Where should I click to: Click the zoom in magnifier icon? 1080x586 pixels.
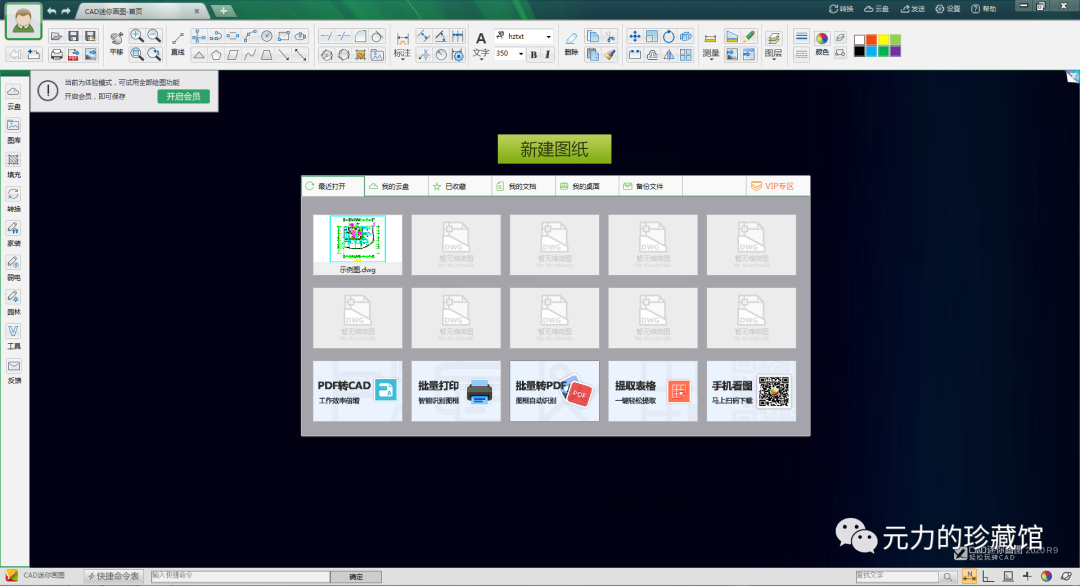point(137,36)
